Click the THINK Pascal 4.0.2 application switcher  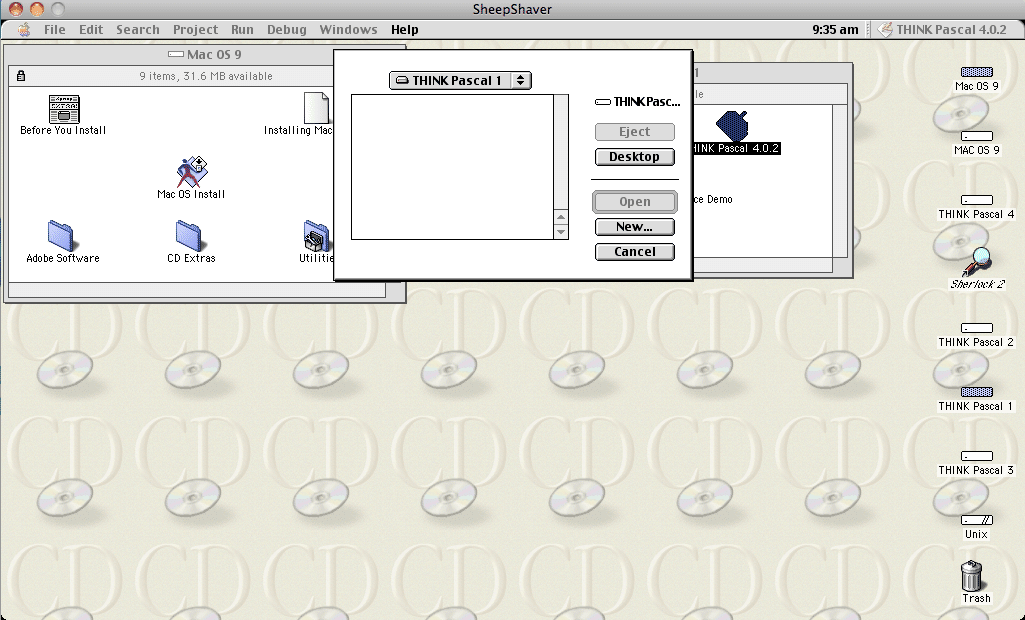pyautogui.click(x=942, y=29)
